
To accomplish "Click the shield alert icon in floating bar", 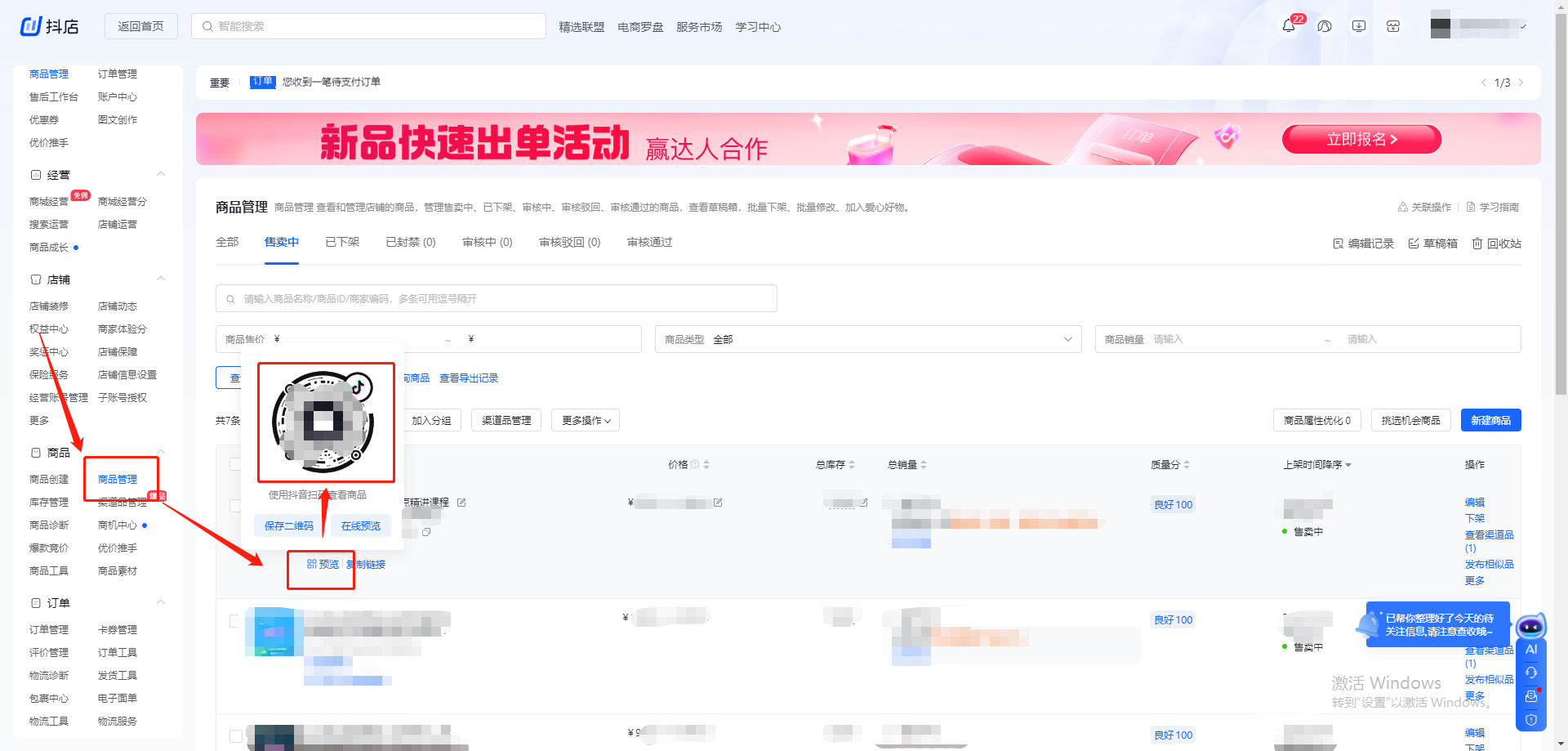I will click(1531, 720).
